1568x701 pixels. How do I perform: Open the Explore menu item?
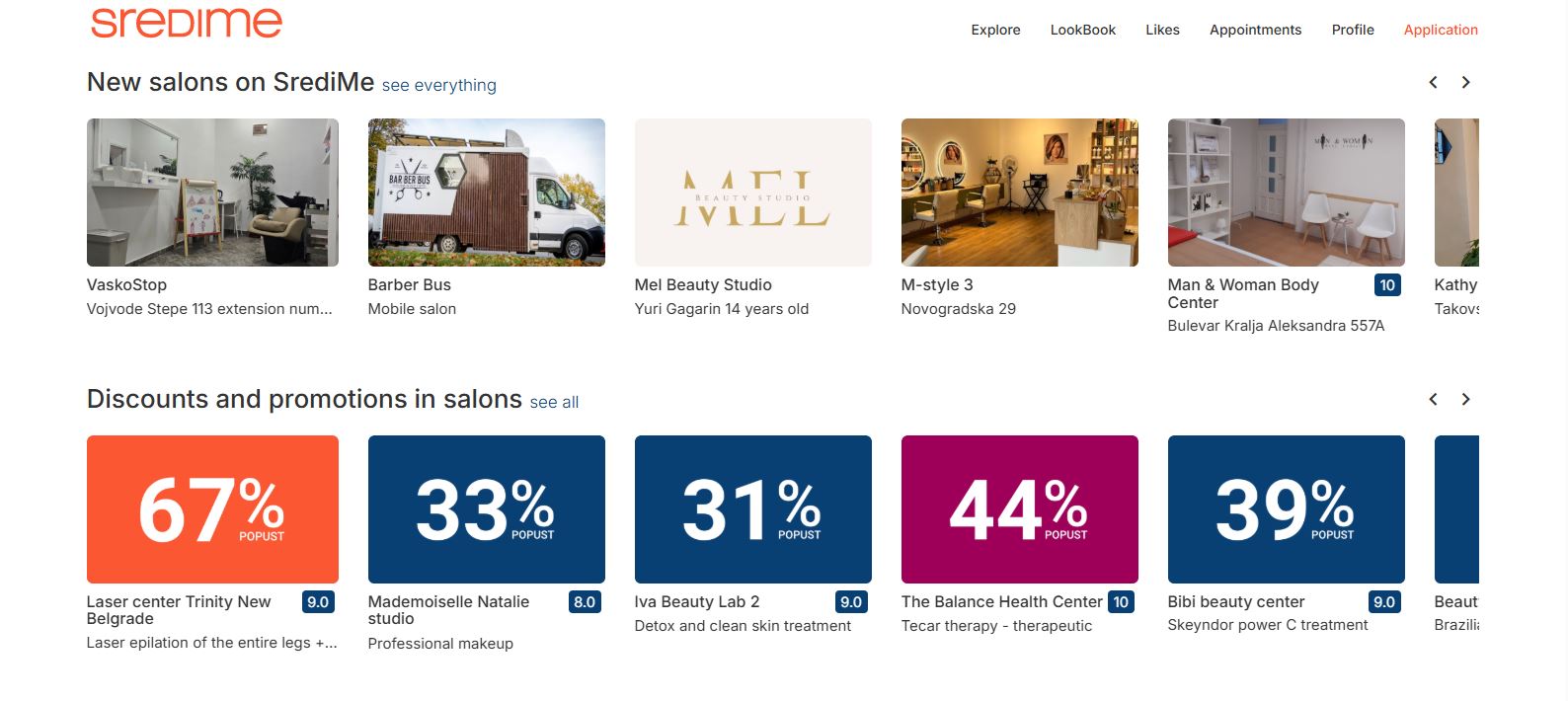click(995, 30)
